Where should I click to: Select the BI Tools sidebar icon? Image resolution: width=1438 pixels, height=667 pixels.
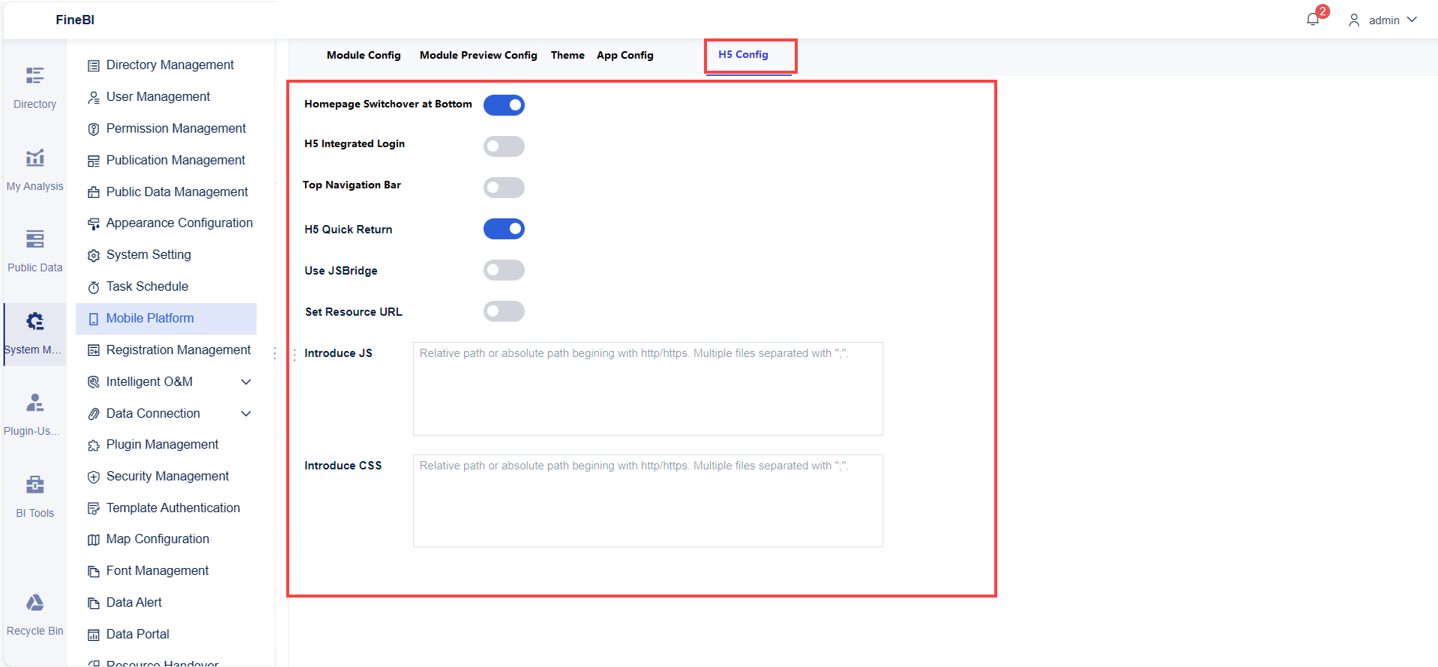coord(34,484)
